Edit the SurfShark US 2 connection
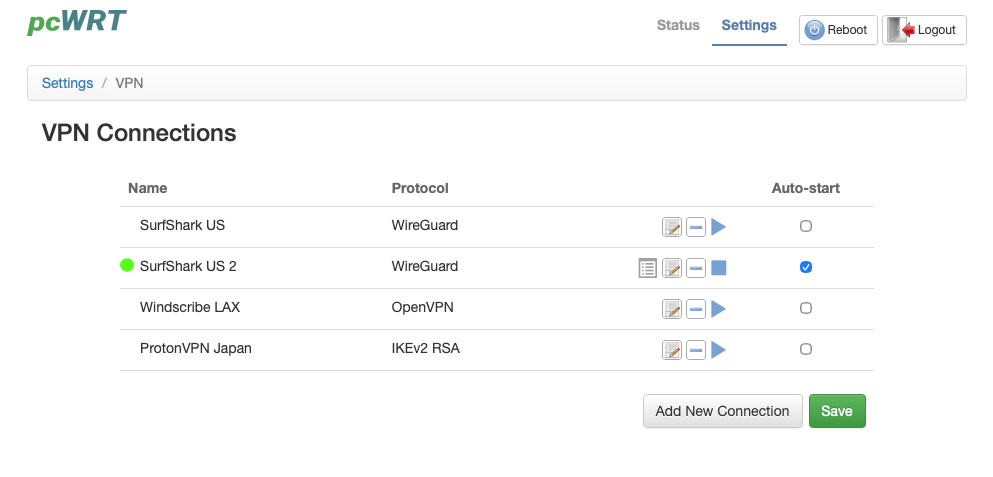 672,268
